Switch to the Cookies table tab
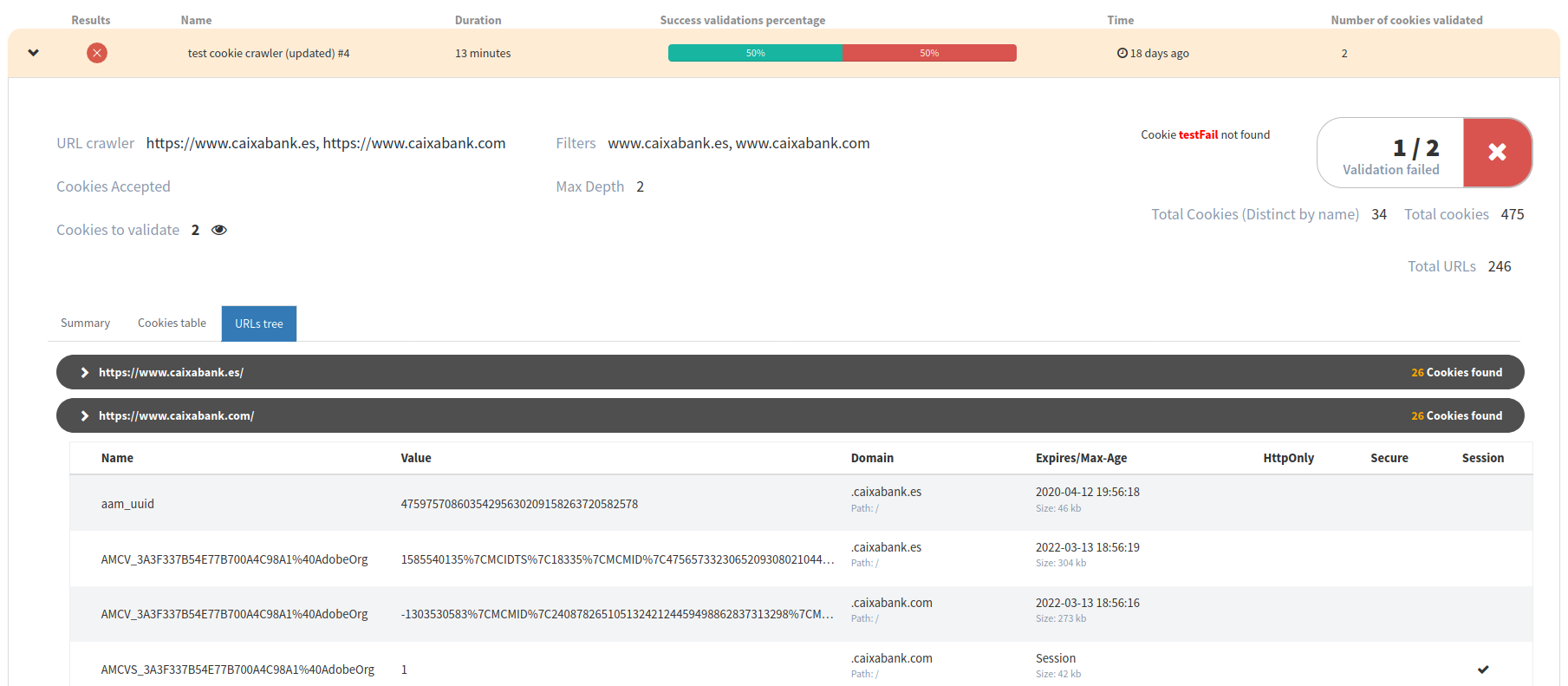This screenshot has height=686, width=1568. point(172,323)
